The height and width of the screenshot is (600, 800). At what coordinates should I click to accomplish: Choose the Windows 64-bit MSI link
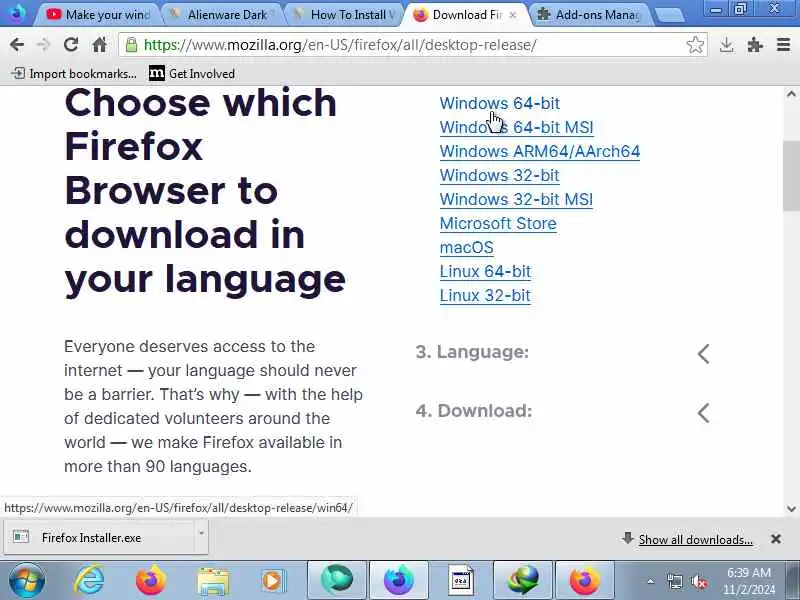point(516,128)
